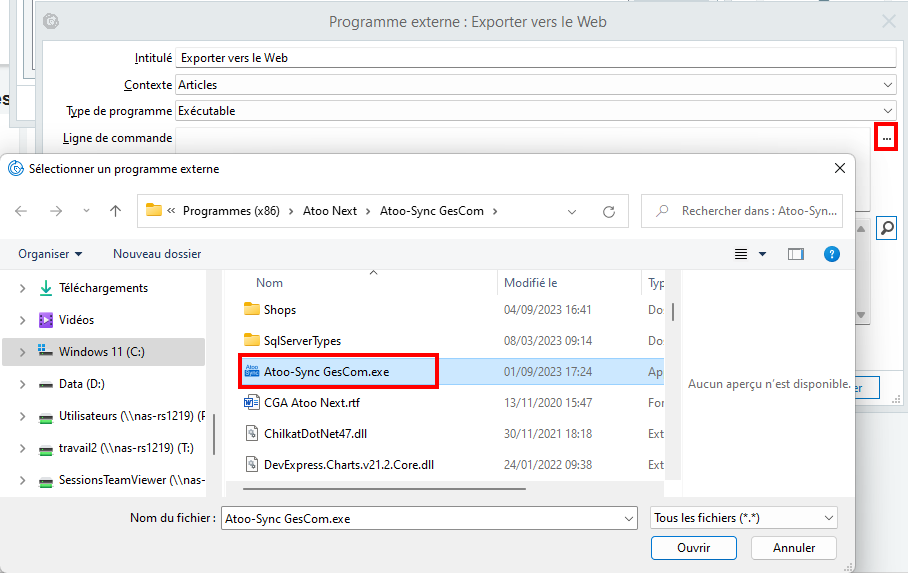908x573 pixels.
Task: Expand Windows 11 (C:) drive
Action: [22, 352]
